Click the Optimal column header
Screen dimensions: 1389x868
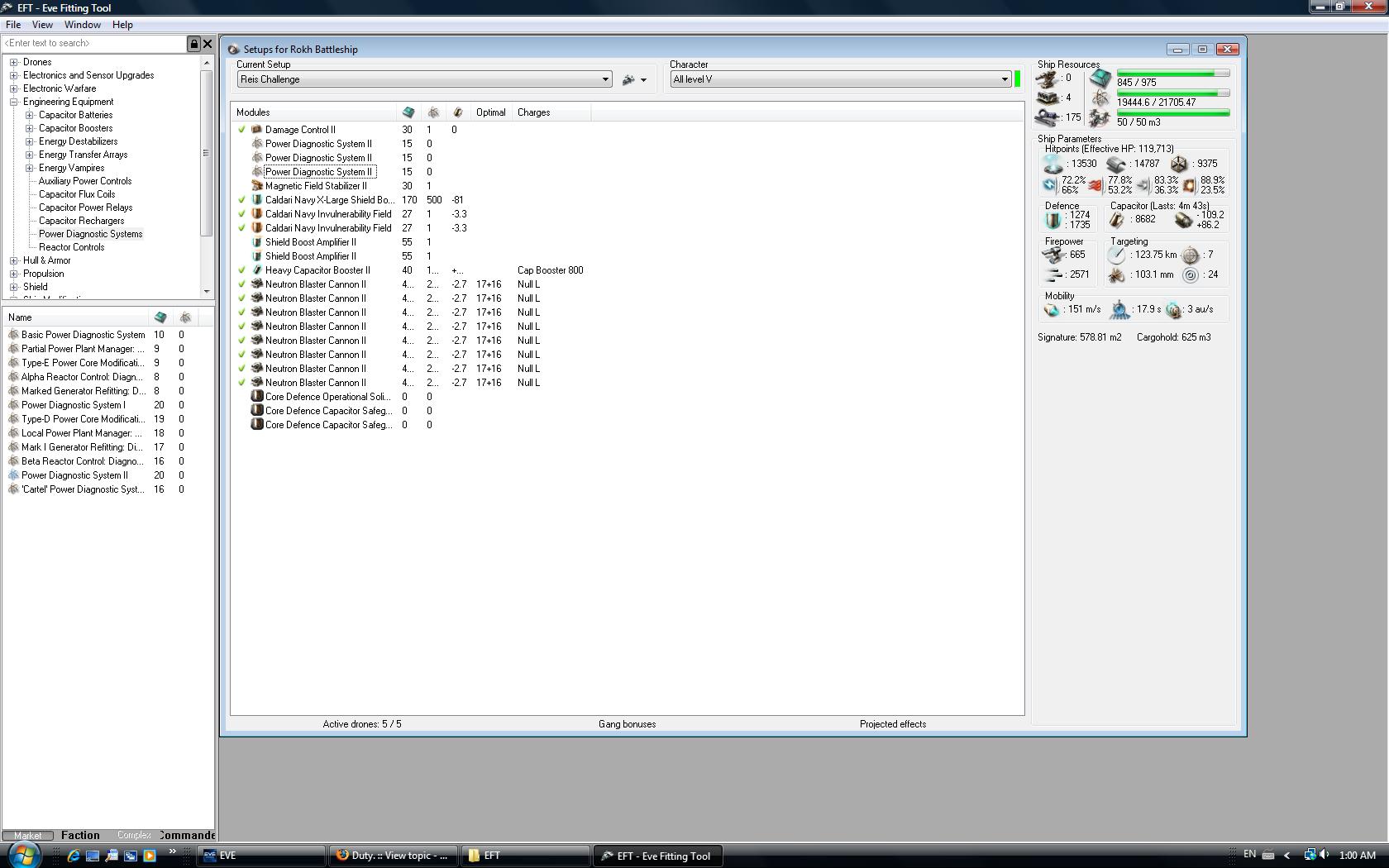coord(491,112)
